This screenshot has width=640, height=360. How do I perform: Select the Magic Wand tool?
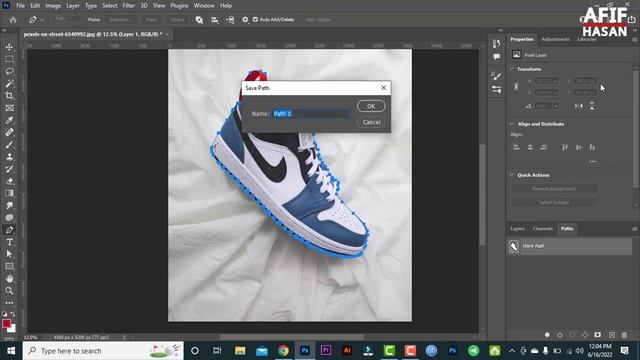9,84
